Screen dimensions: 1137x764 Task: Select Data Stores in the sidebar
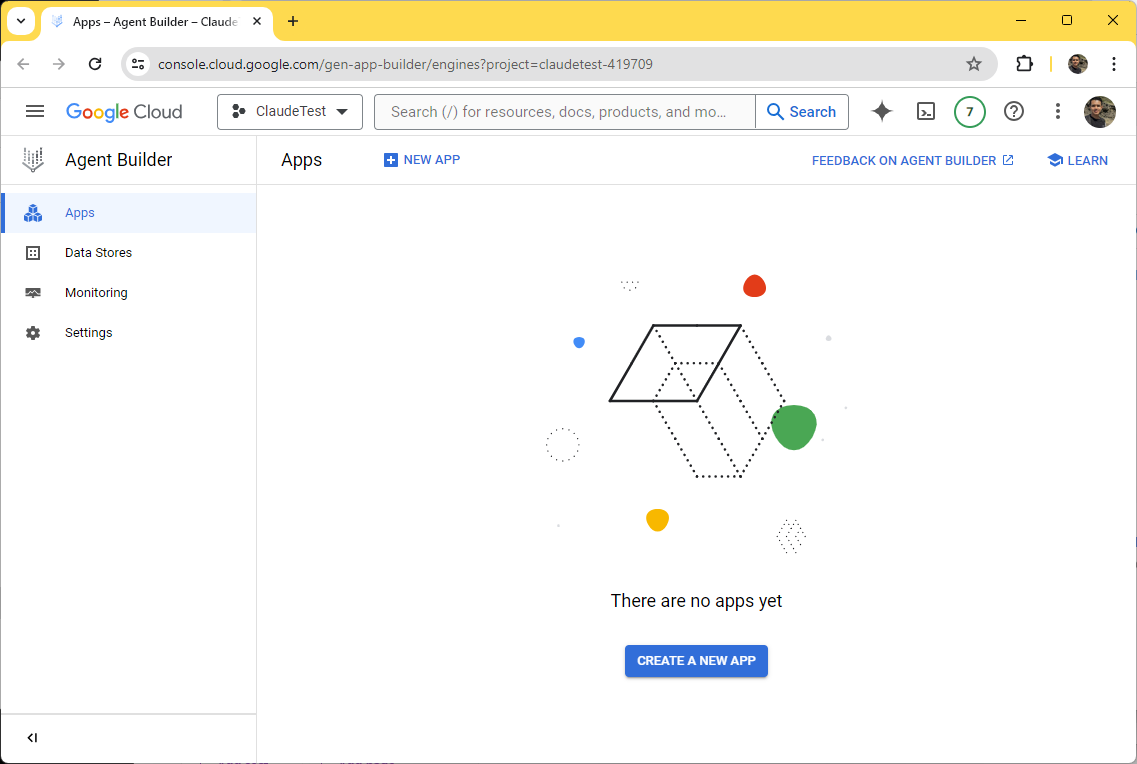pyautogui.click(x=98, y=252)
